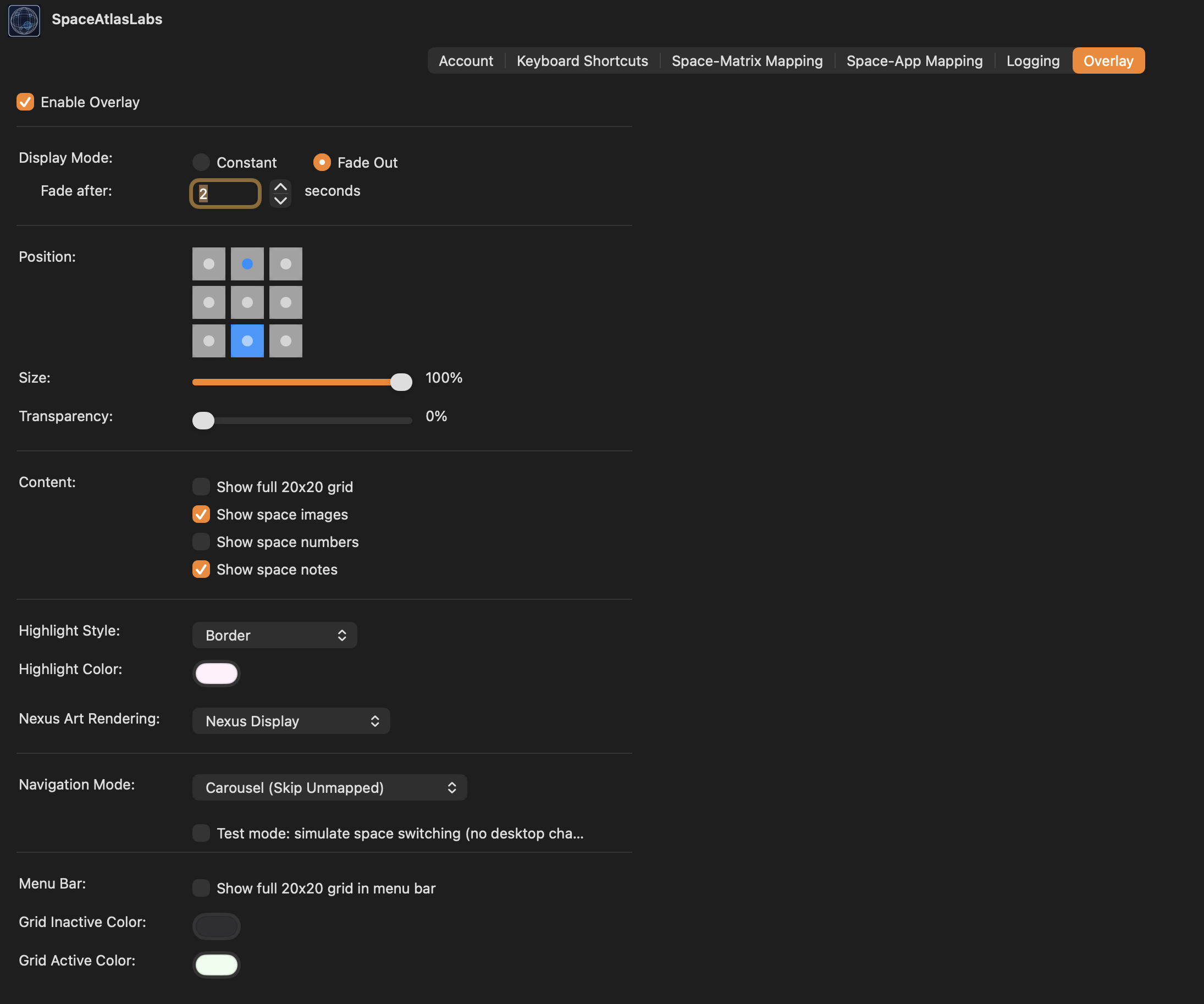Select the center overlay position dot
The height and width of the screenshot is (1004, 1204).
pyautogui.click(x=247, y=302)
